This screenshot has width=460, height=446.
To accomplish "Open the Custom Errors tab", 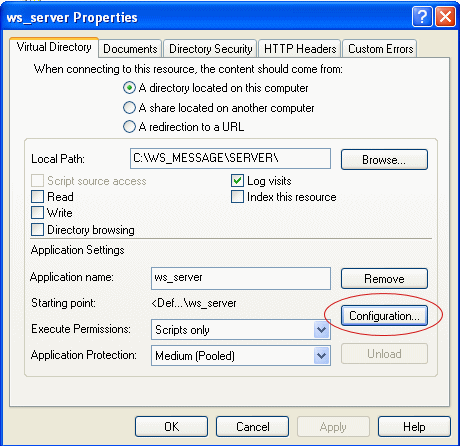I will 380,49.
